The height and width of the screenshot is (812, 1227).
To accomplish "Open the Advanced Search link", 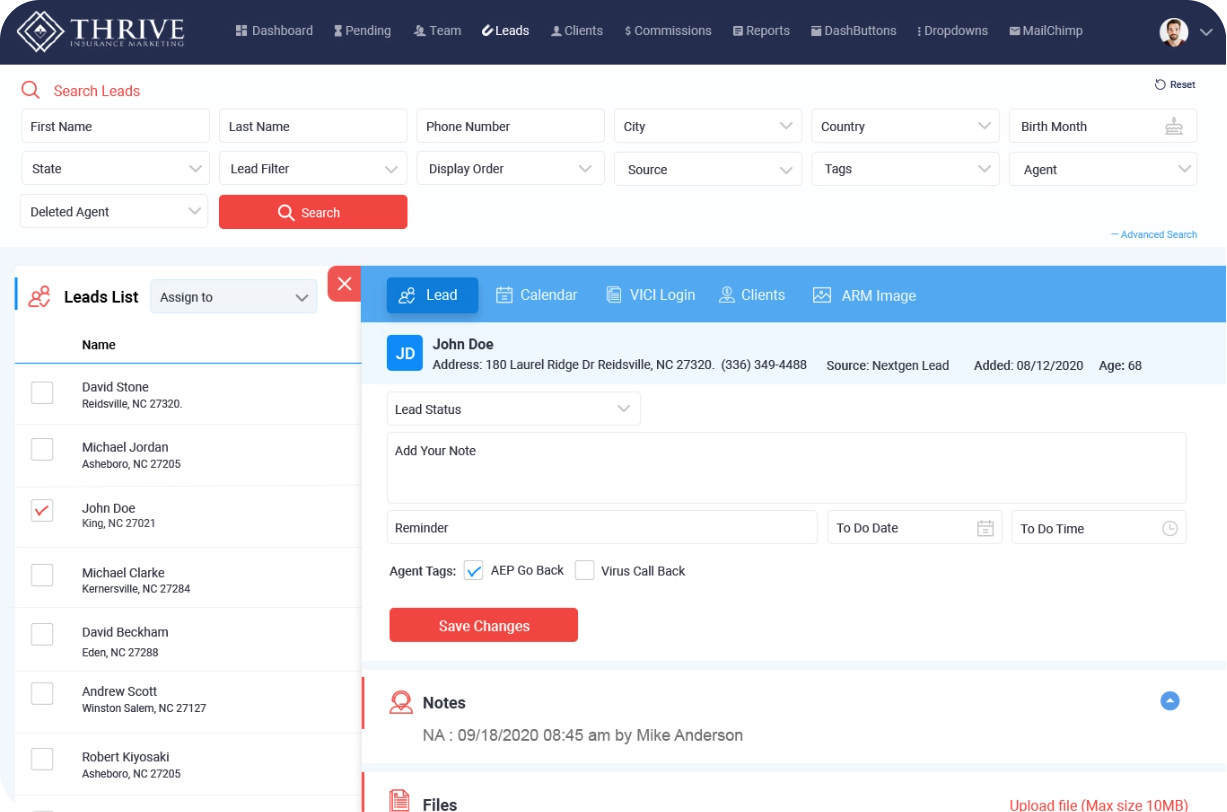I will click(x=1154, y=234).
